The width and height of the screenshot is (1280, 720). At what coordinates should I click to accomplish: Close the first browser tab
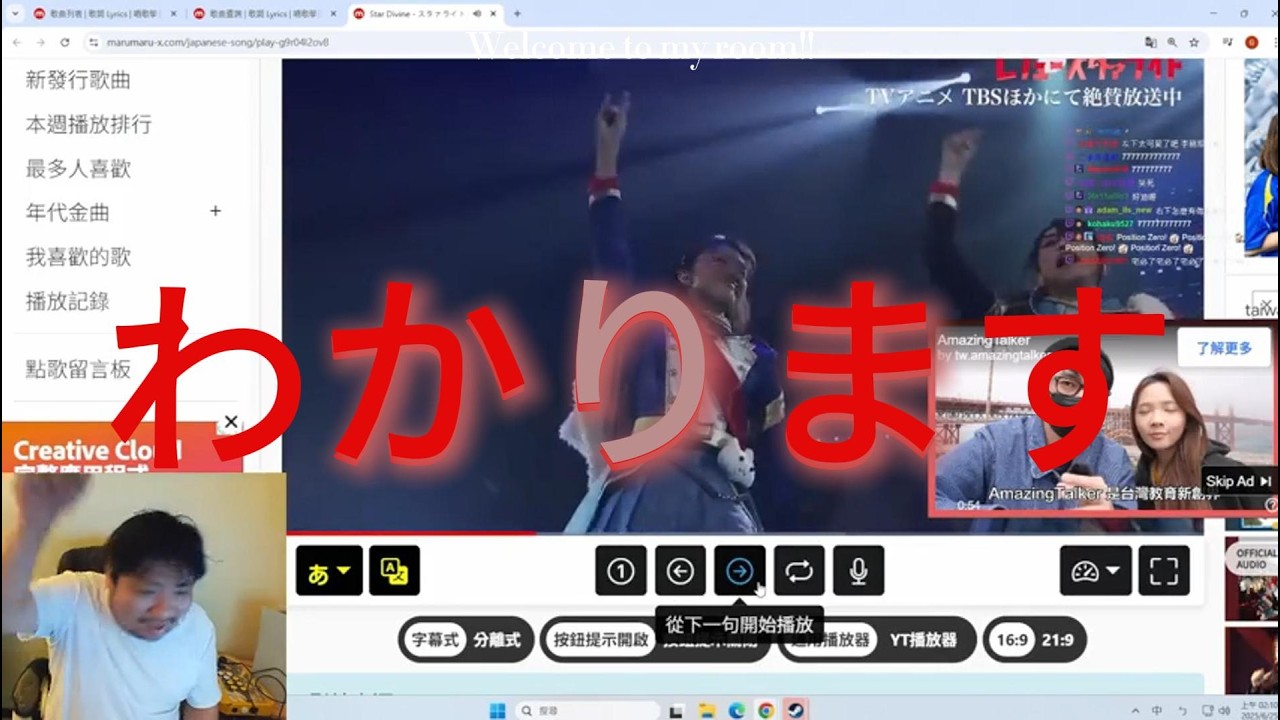pyautogui.click(x=174, y=13)
